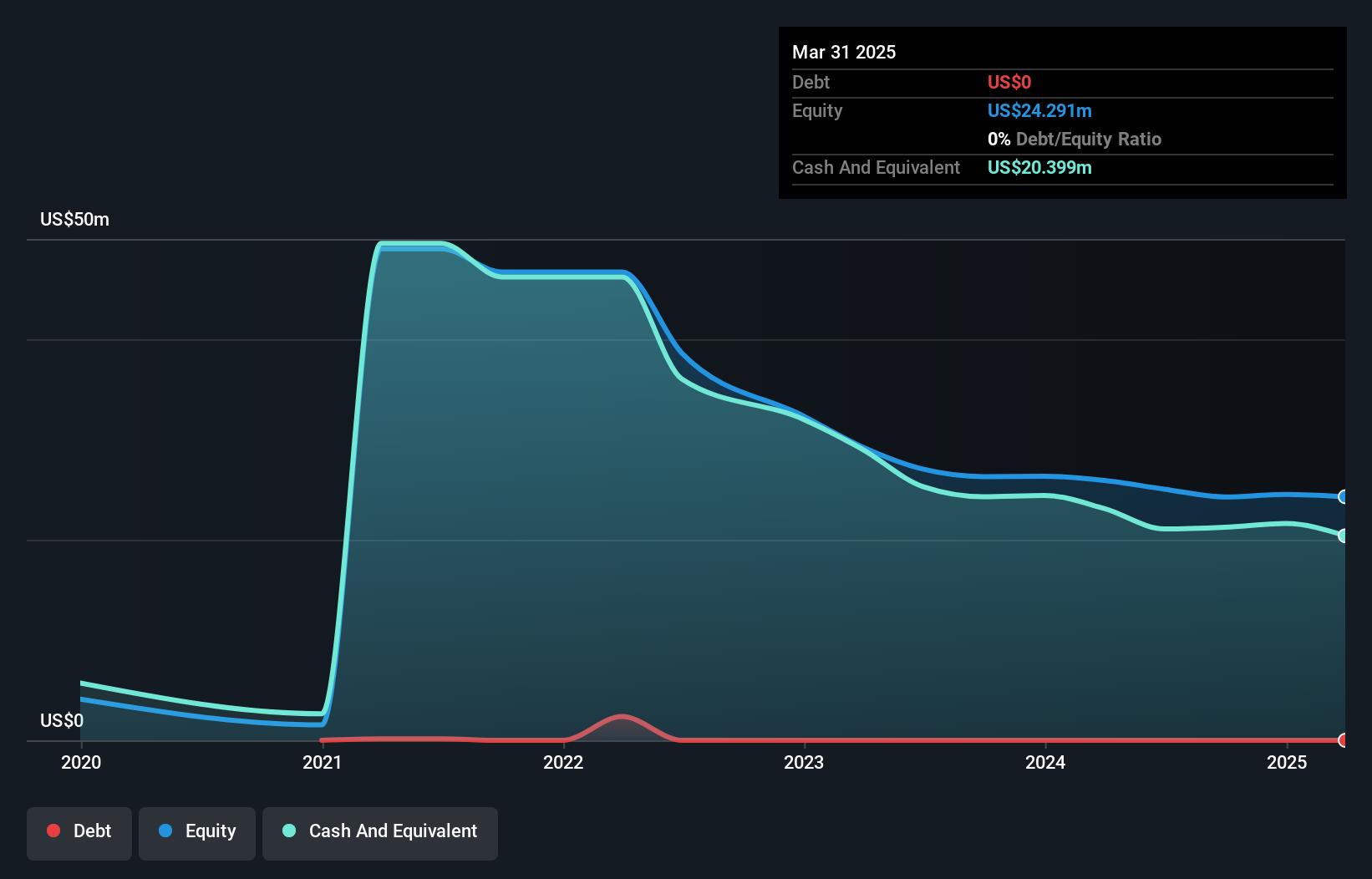Screen dimensions: 1372x879
Task: Select the red Debt endpoint marker on the chart
Action: (x=1344, y=740)
